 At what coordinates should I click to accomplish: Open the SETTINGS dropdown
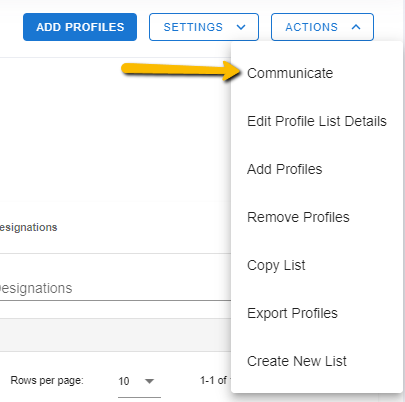point(204,27)
